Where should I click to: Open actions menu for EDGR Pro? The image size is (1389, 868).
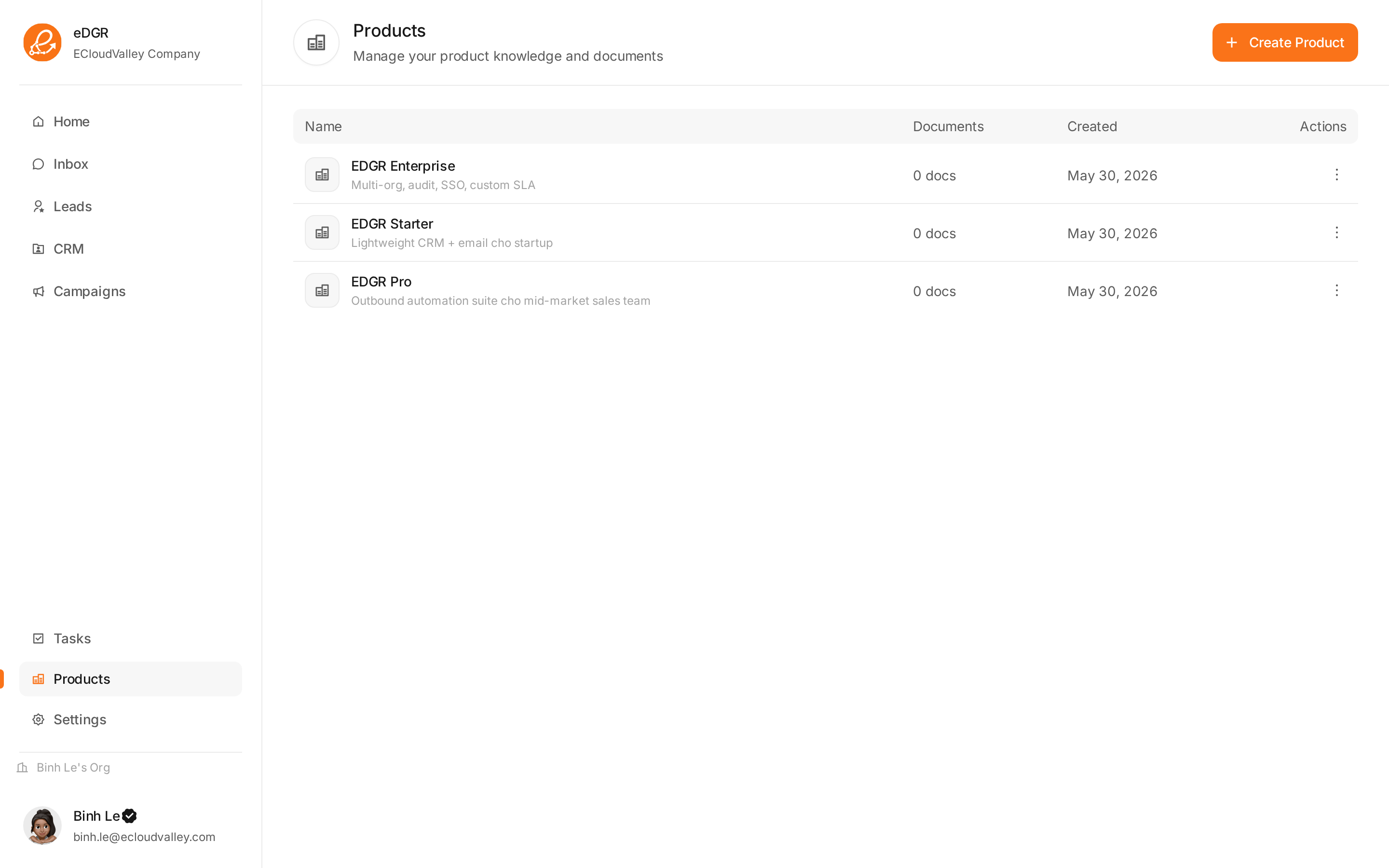pos(1336,290)
